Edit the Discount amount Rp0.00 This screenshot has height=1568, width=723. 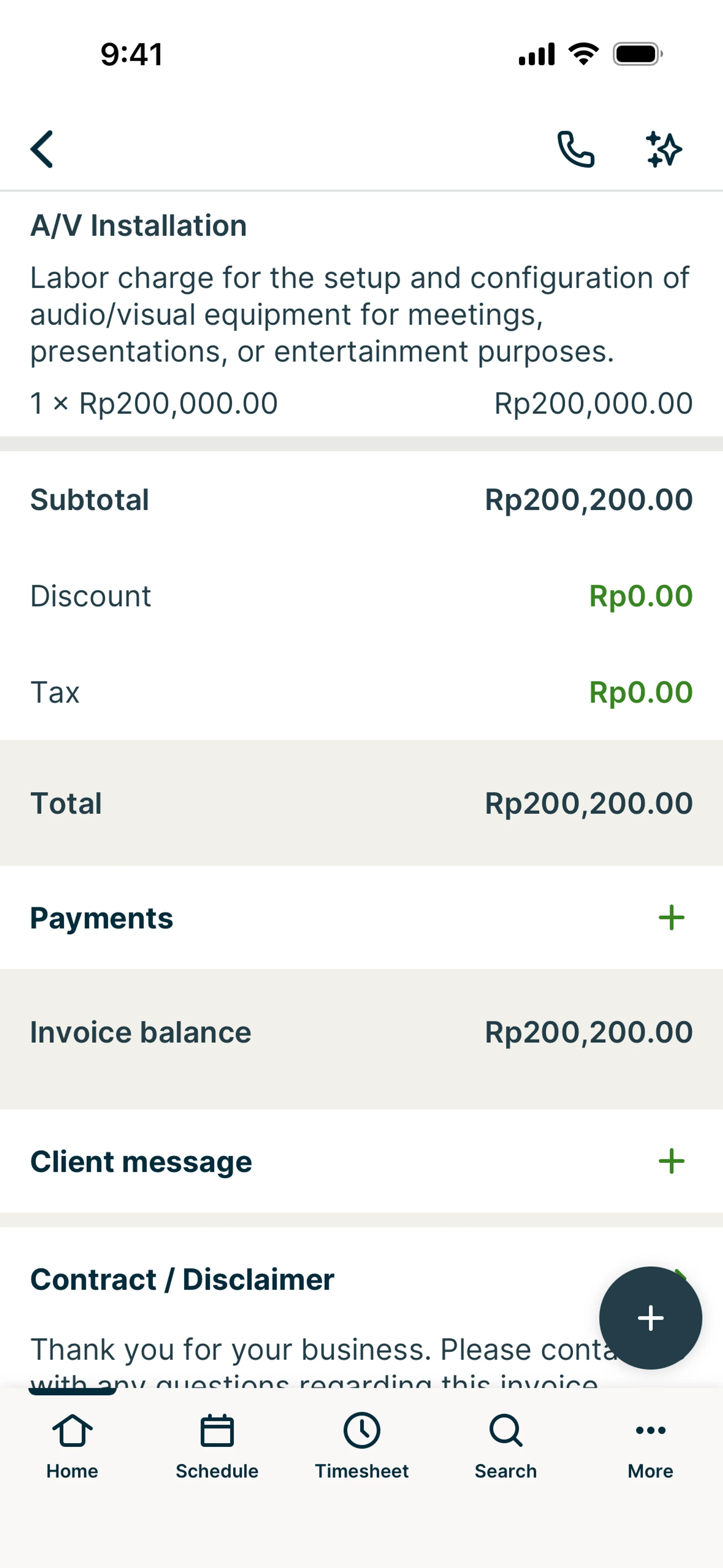click(640, 596)
